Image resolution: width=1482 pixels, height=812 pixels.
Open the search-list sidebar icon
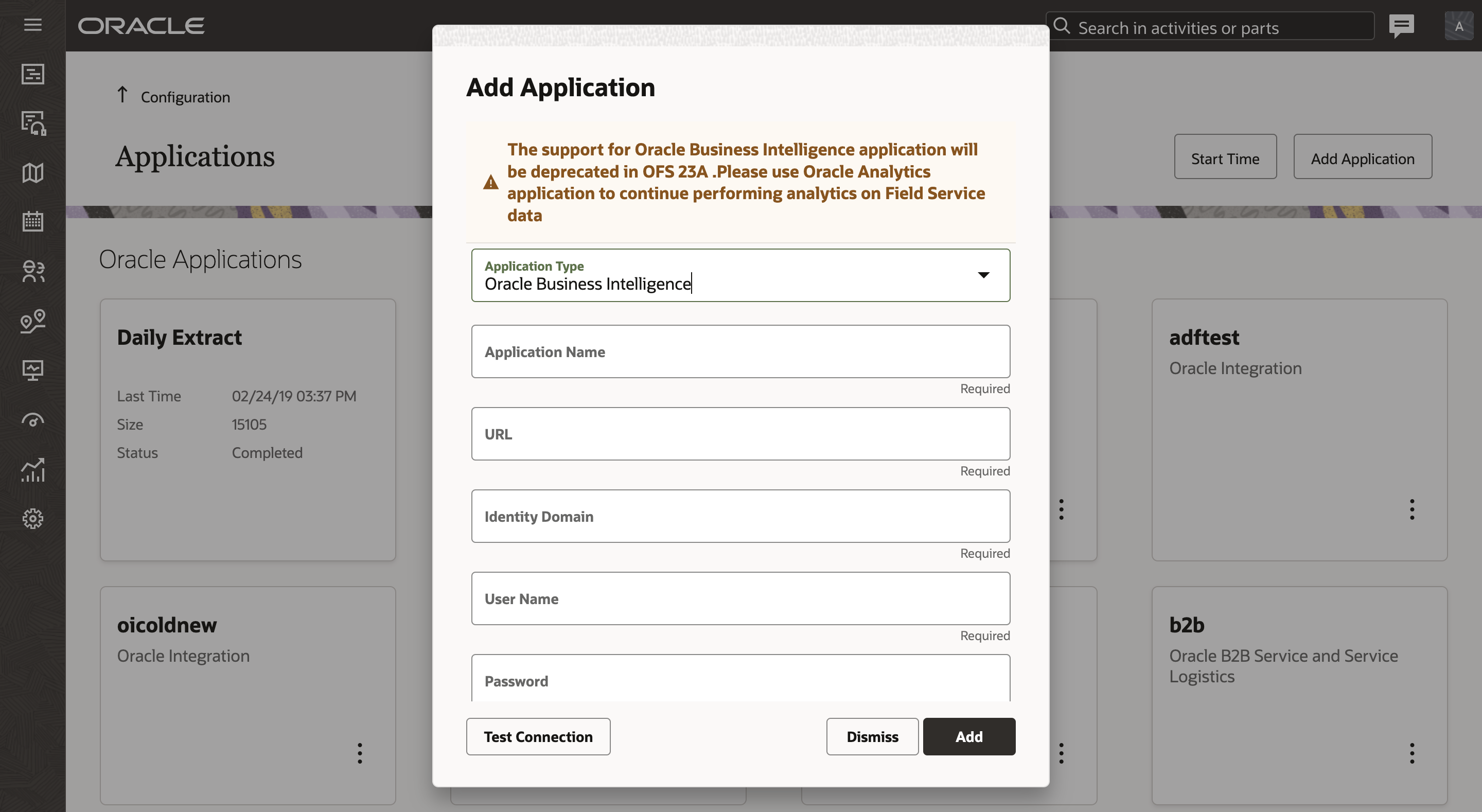[x=33, y=123]
